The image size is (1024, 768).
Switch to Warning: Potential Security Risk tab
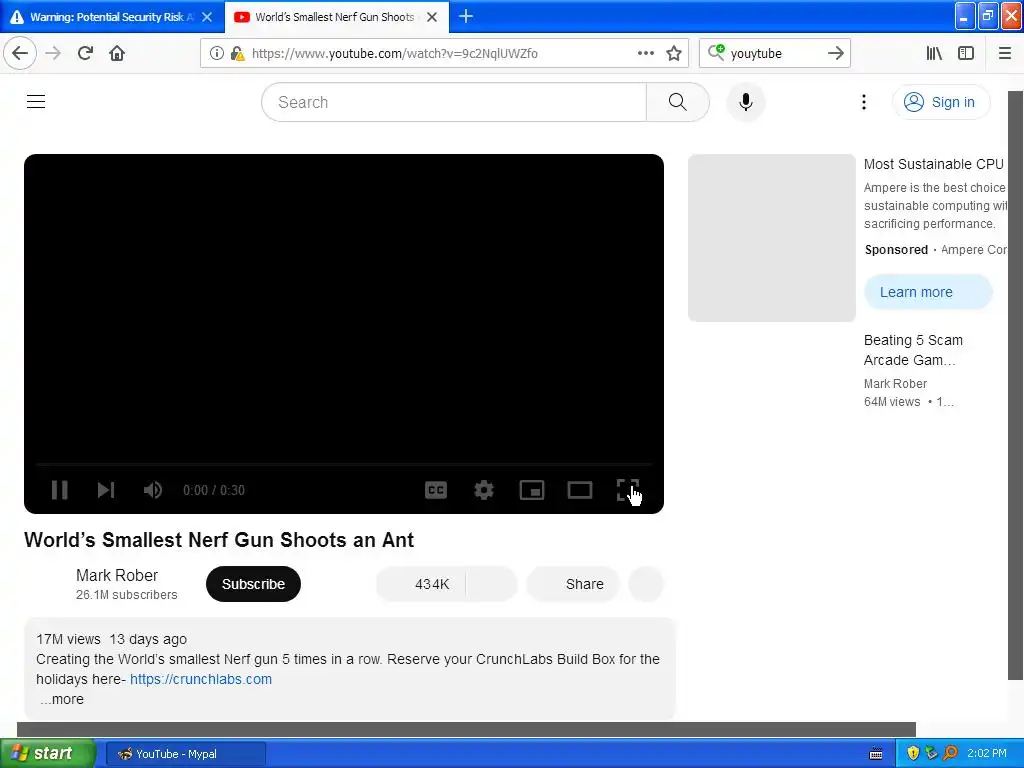click(x=112, y=17)
